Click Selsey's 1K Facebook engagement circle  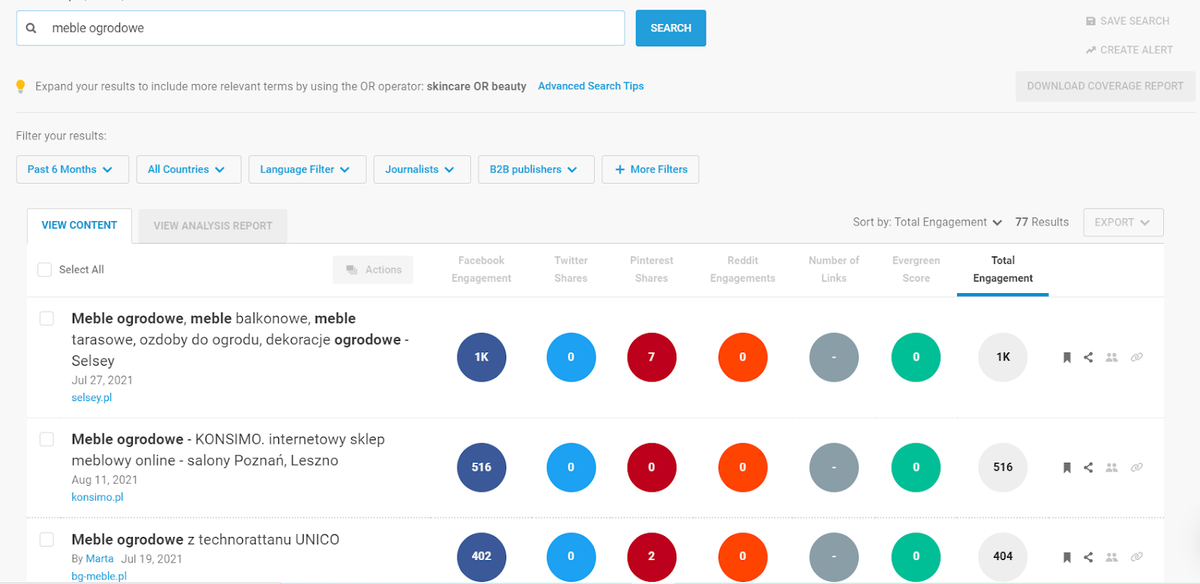[x=481, y=357]
